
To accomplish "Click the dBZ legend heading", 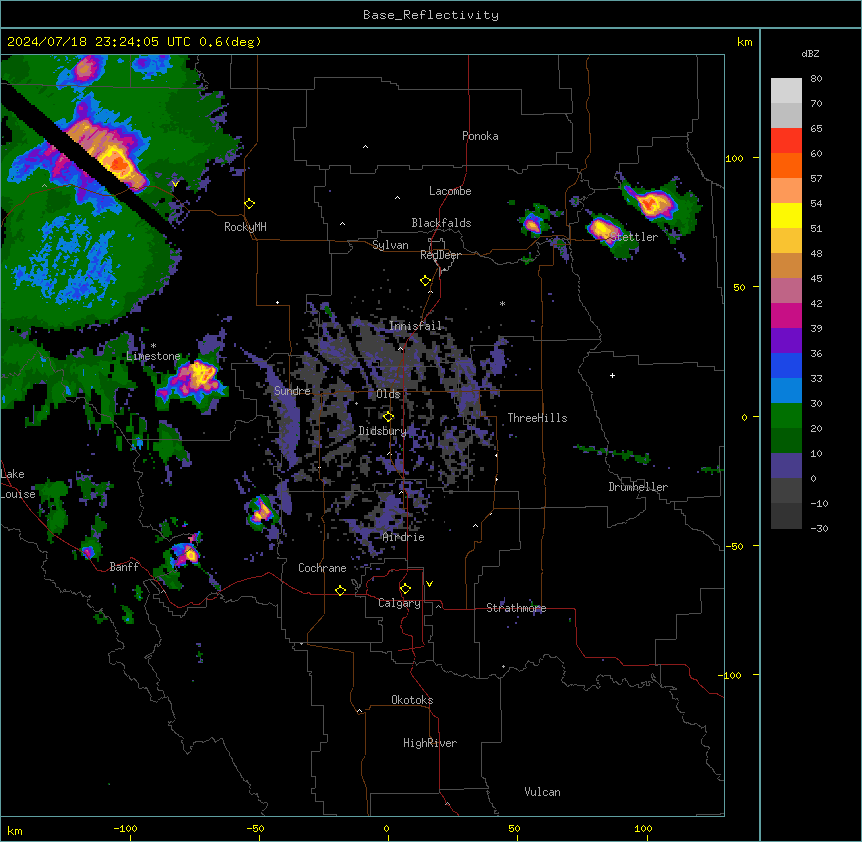I will click(x=810, y=53).
